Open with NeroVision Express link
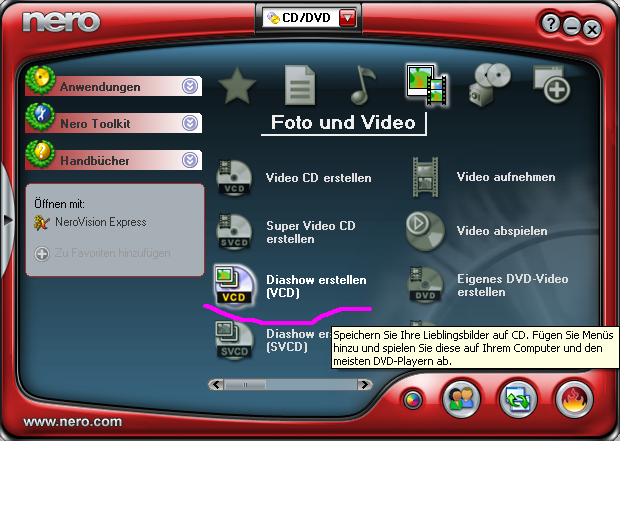640x512 pixels. pos(101,222)
